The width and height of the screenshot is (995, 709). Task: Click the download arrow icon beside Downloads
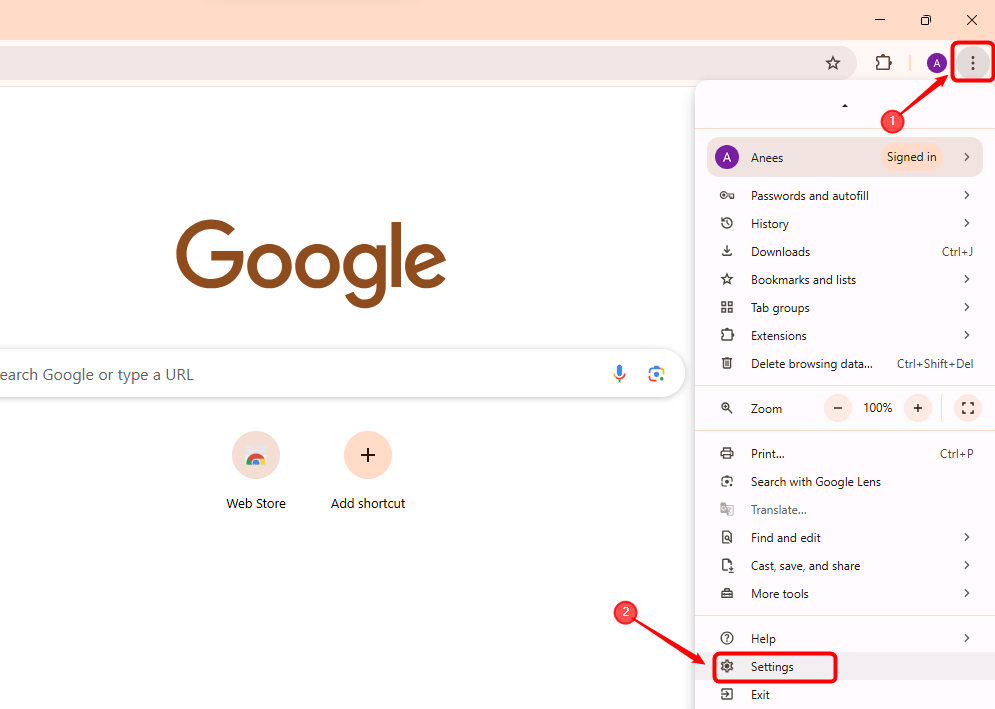point(727,251)
